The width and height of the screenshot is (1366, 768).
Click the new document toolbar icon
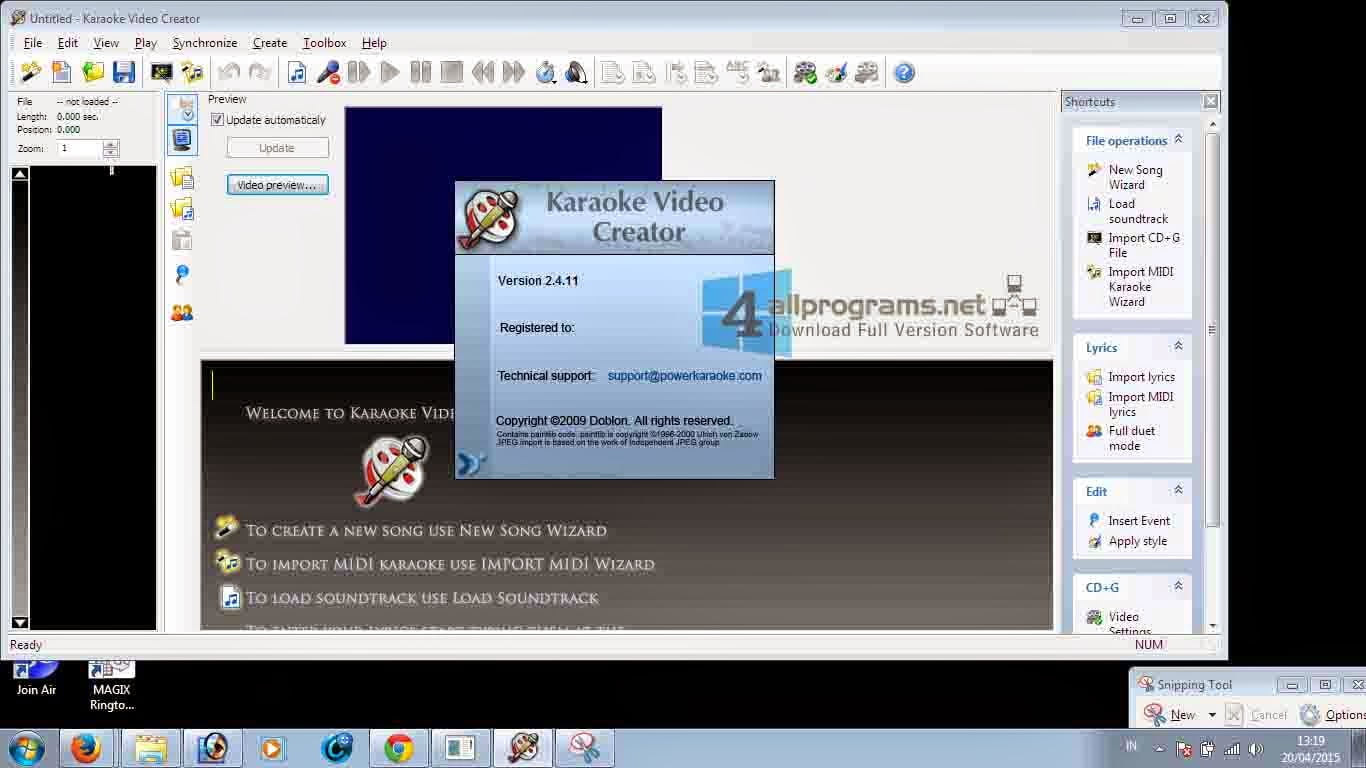[x=62, y=72]
